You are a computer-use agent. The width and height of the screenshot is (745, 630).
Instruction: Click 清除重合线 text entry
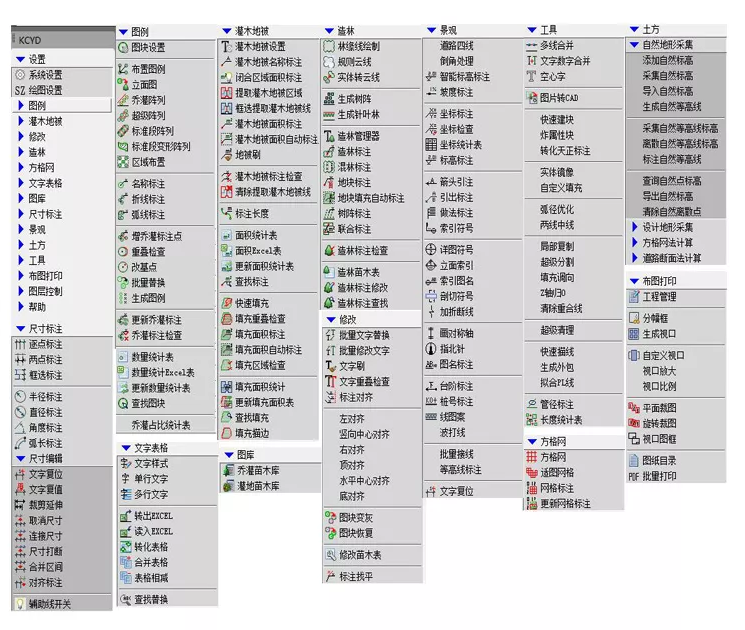(x=561, y=308)
